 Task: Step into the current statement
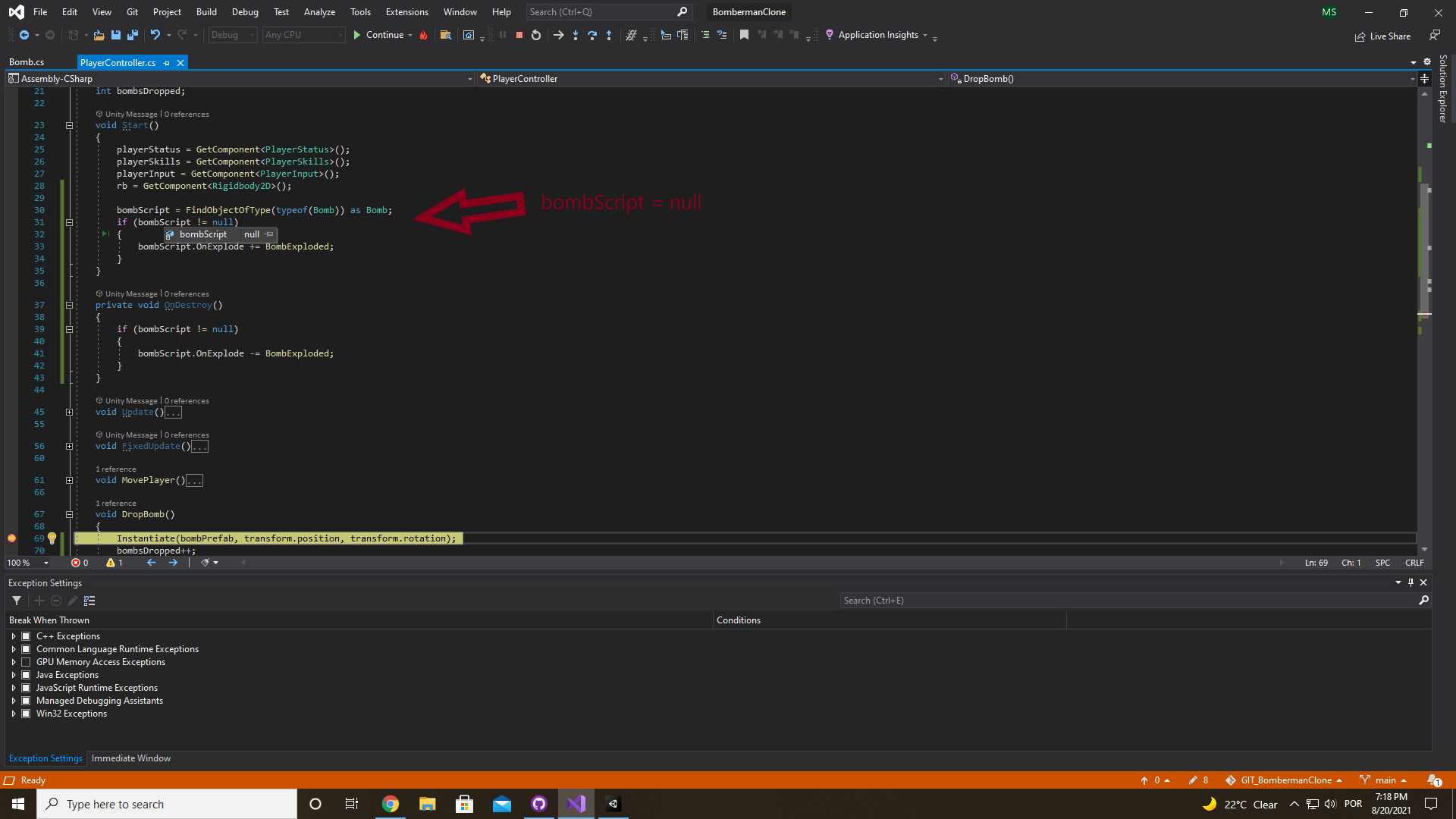[576, 35]
